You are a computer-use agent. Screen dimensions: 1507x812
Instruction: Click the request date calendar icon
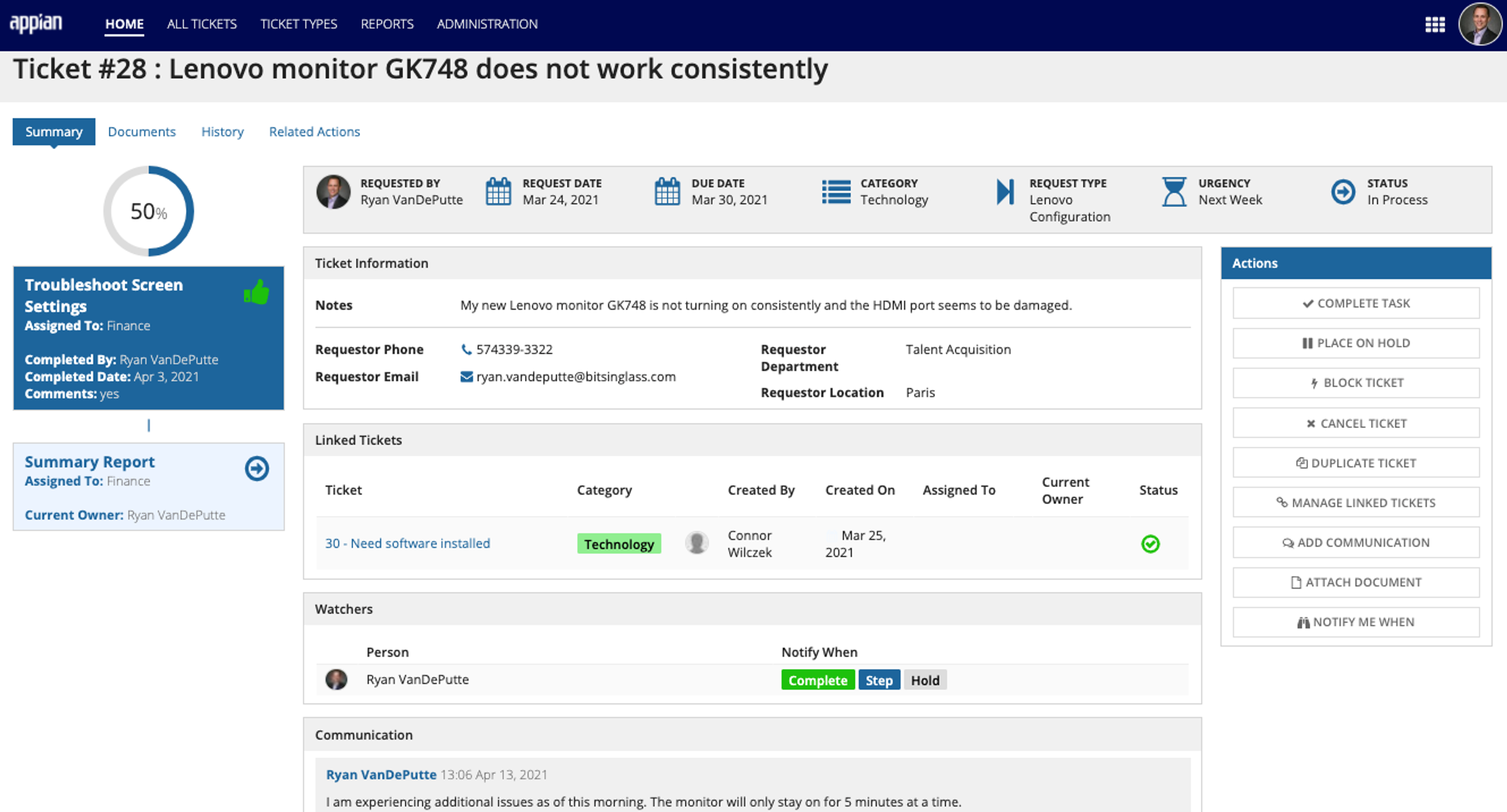[498, 191]
